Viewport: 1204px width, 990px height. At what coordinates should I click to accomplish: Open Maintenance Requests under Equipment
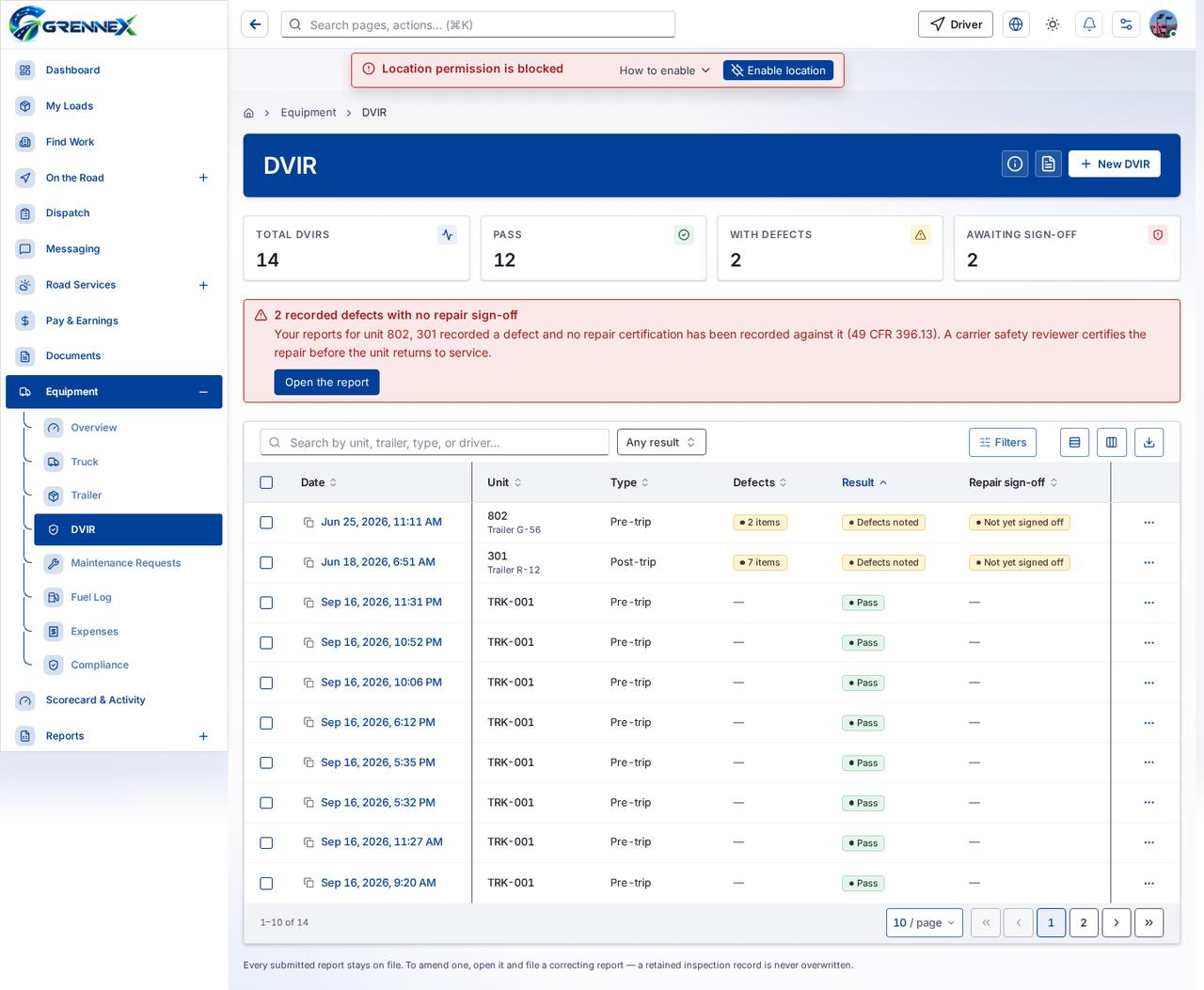coord(128,563)
